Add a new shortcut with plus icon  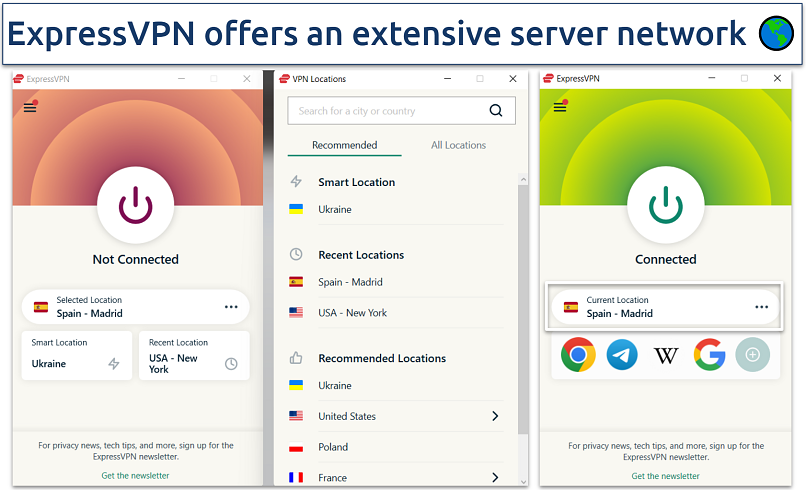[753, 355]
